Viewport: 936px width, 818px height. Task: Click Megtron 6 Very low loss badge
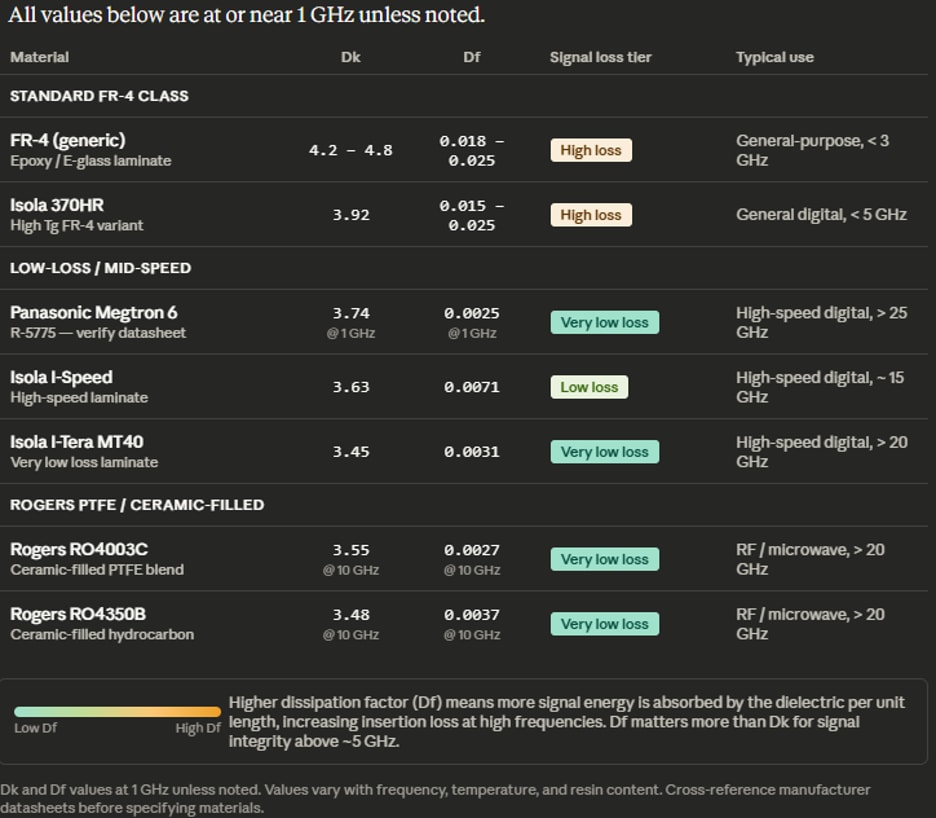pyautogui.click(x=605, y=322)
